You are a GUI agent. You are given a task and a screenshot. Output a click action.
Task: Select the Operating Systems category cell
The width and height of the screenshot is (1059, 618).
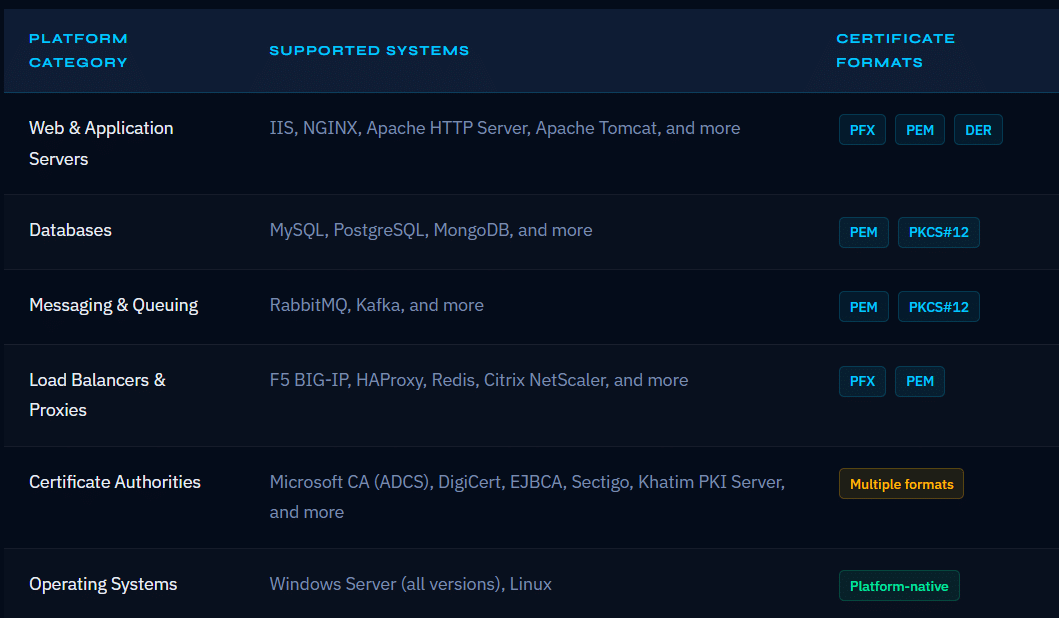(x=103, y=584)
